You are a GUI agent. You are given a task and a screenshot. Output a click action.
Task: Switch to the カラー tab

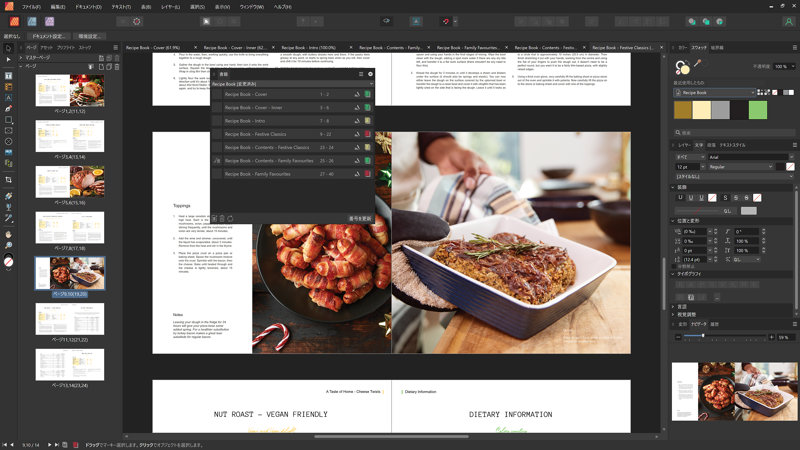click(x=683, y=47)
